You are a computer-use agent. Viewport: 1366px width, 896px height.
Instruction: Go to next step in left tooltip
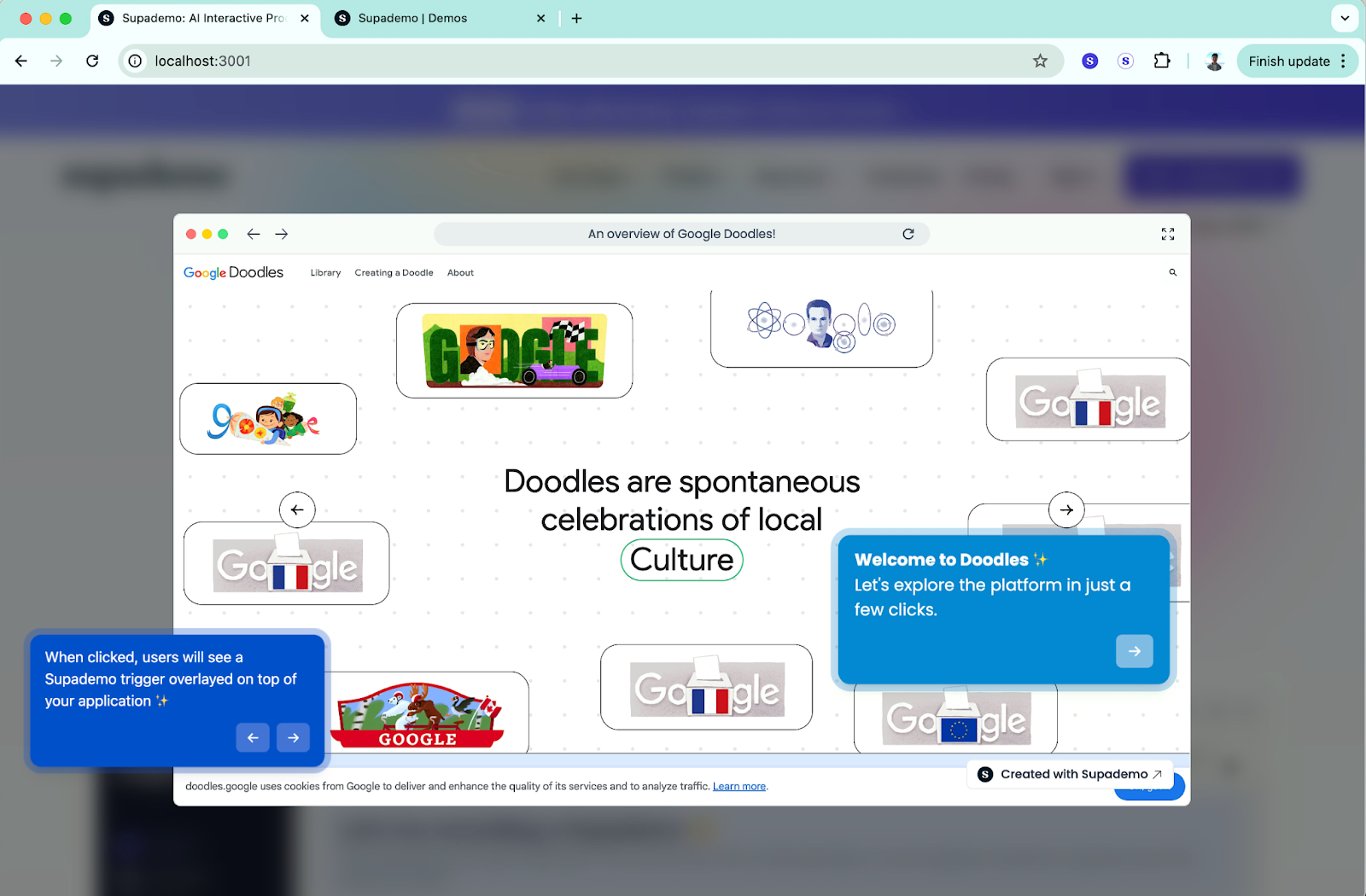coord(293,737)
